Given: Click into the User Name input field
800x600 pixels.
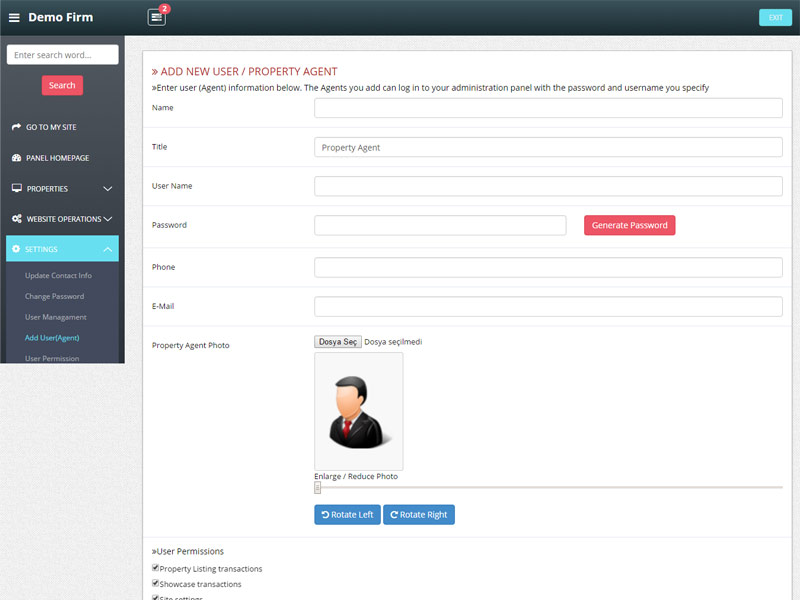Looking at the screenshot, I should pyautogui.click(x=548, y=186).
